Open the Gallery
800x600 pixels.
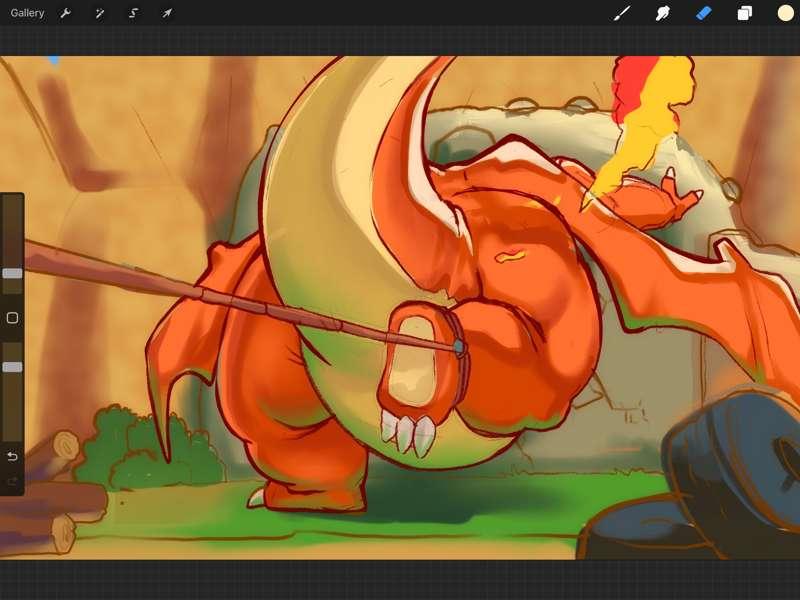click(x=27, y=13)
